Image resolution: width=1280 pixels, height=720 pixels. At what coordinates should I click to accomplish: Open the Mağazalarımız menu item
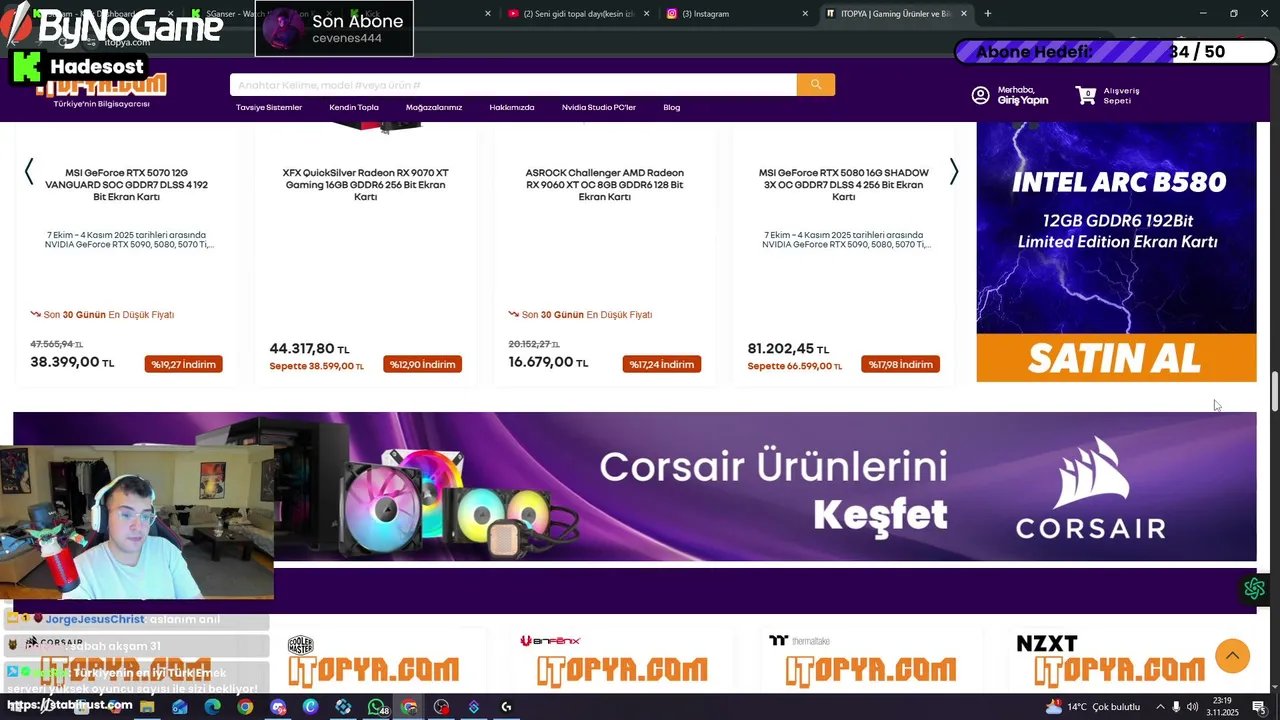click(434, 108)
